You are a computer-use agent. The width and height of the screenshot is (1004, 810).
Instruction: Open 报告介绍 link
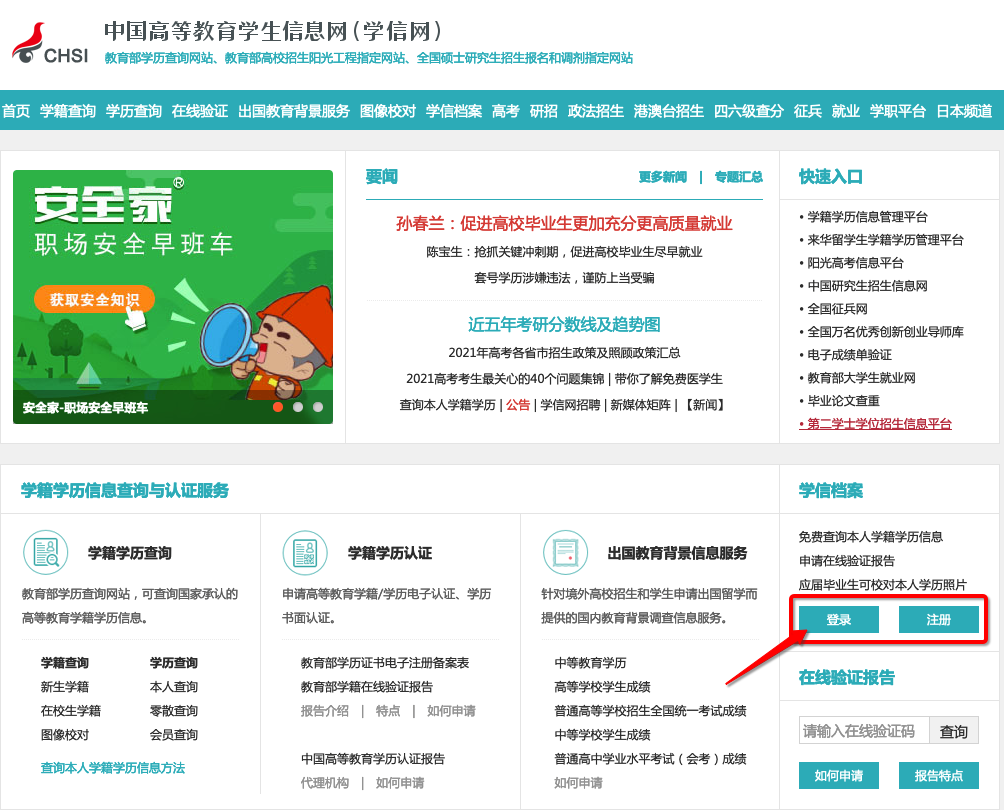click(x=325, y=711)
